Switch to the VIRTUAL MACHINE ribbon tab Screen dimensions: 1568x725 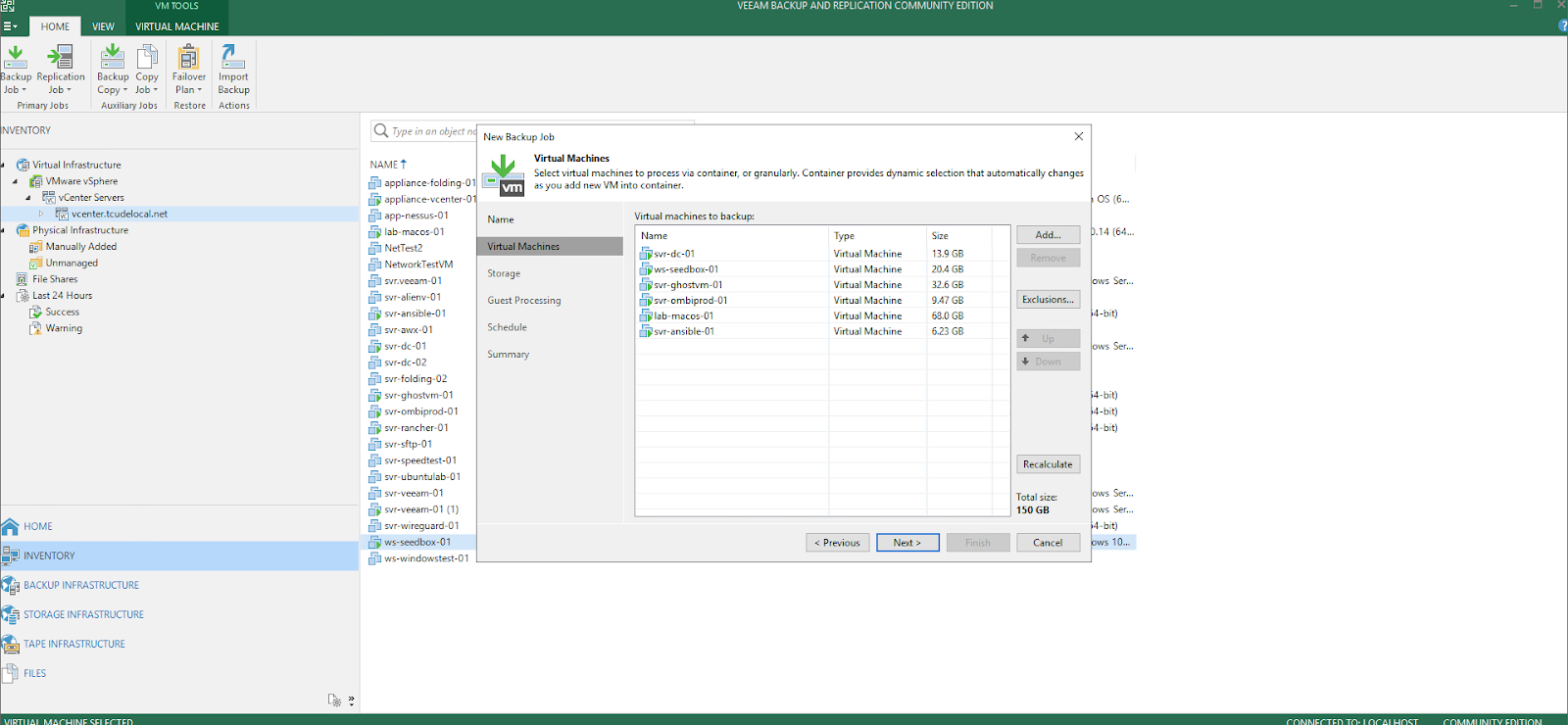pos(177,26)
